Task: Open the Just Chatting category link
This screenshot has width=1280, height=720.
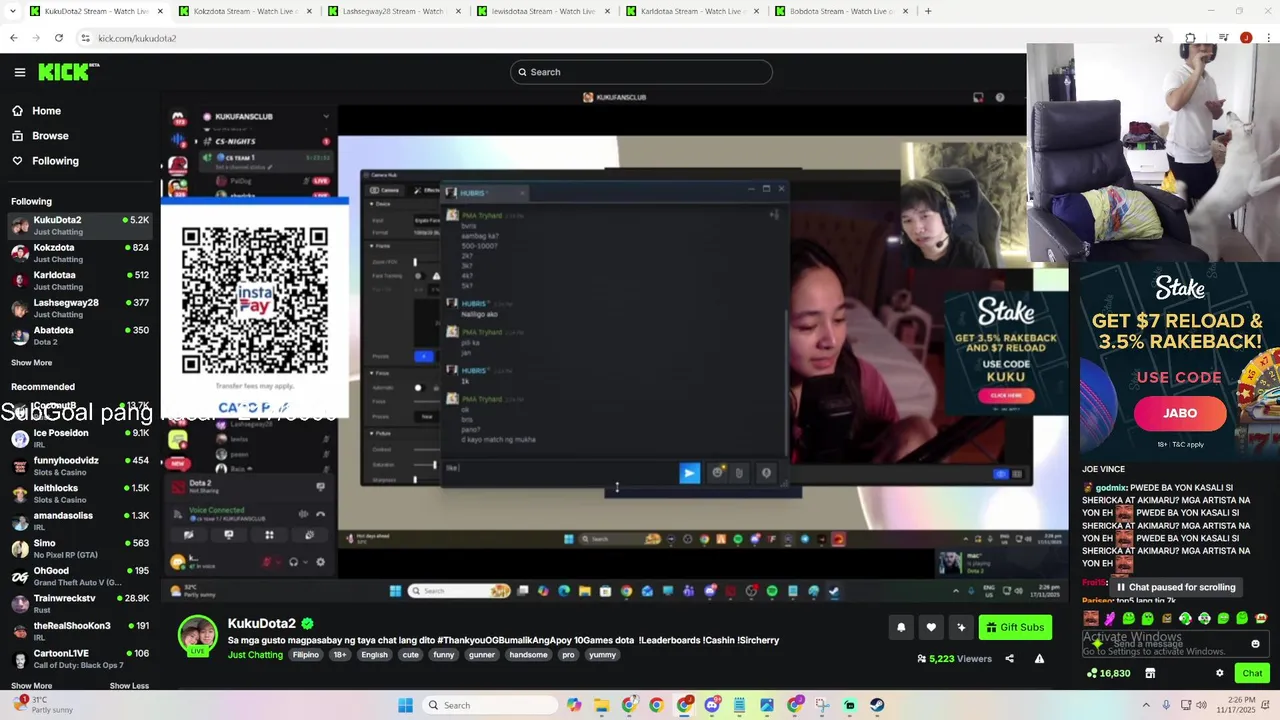Action: pos(255,655)
